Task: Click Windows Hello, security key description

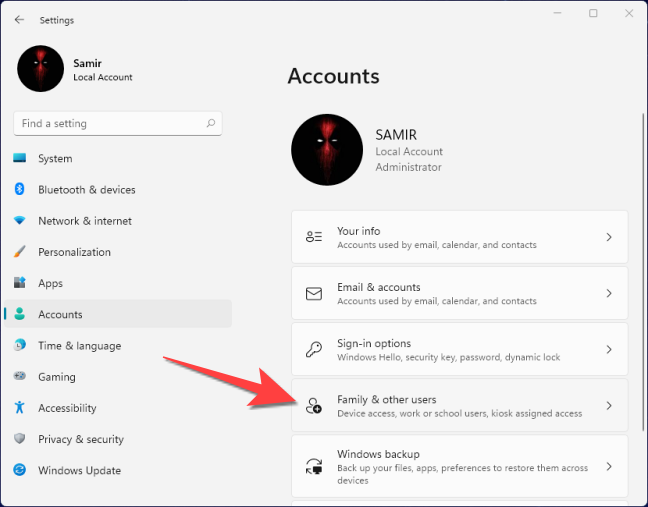Action: coord(448,357)
